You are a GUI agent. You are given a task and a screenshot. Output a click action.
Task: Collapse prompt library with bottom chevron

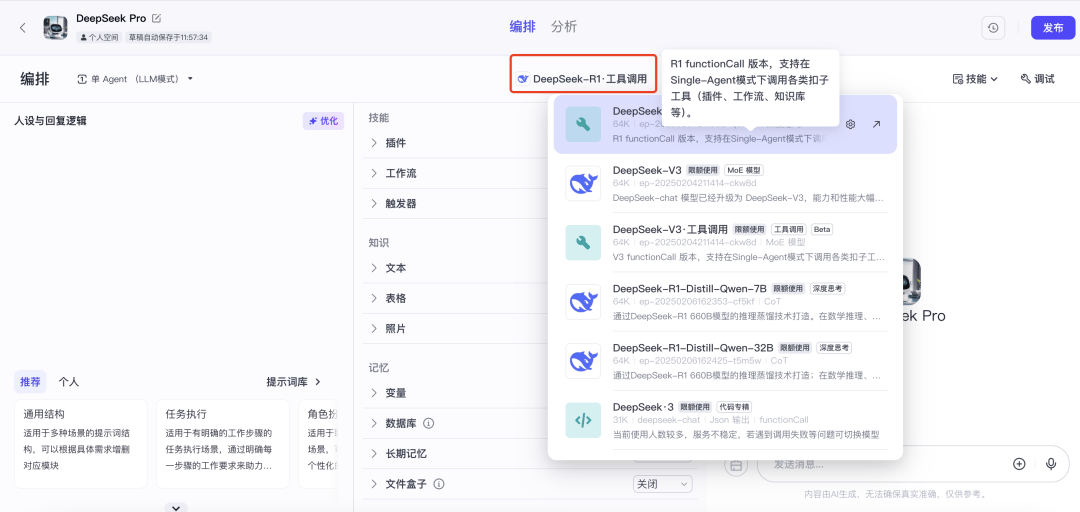pos(176,508)
